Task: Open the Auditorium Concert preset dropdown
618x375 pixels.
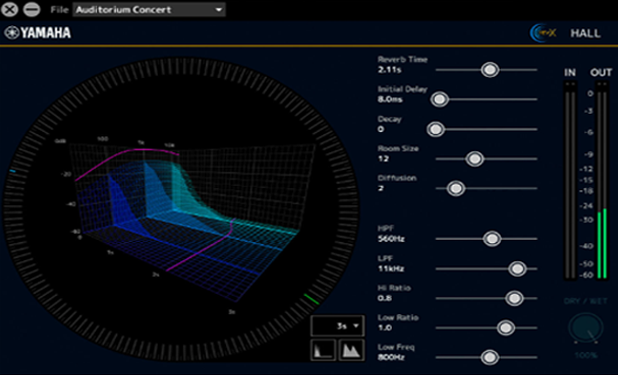Action: point(149,10)
